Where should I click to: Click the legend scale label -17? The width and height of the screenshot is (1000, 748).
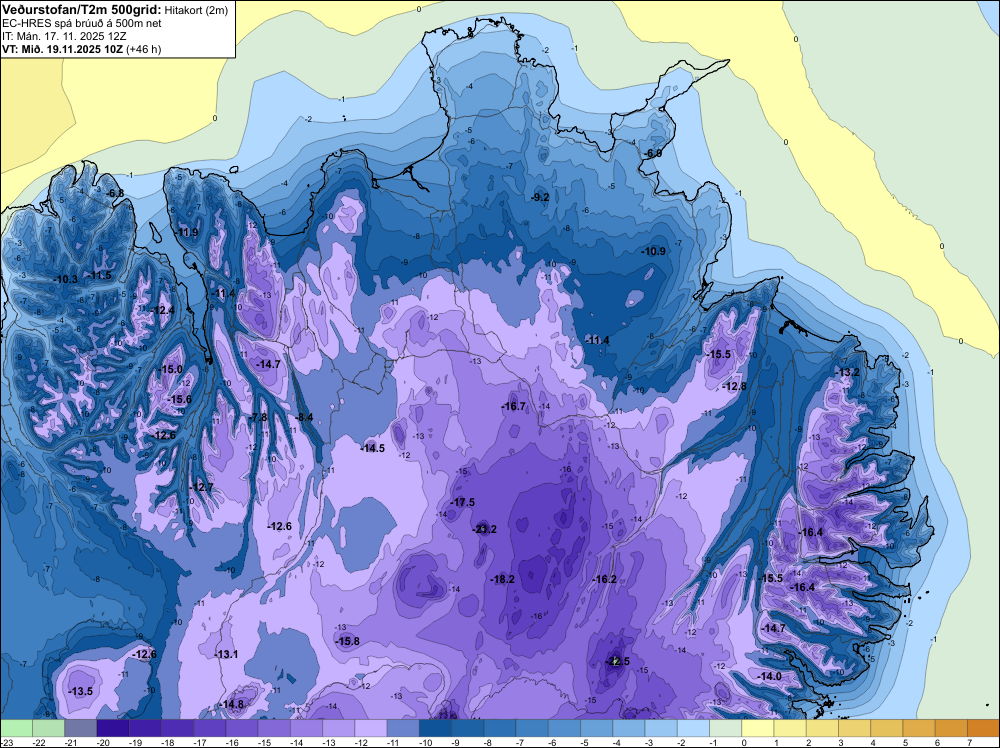(200, 742)
